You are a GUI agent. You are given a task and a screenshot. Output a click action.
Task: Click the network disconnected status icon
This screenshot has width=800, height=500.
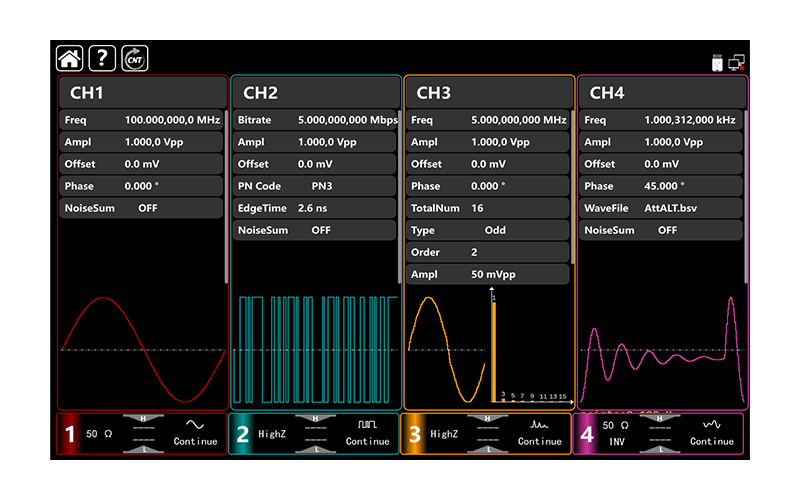coord(737,63)
